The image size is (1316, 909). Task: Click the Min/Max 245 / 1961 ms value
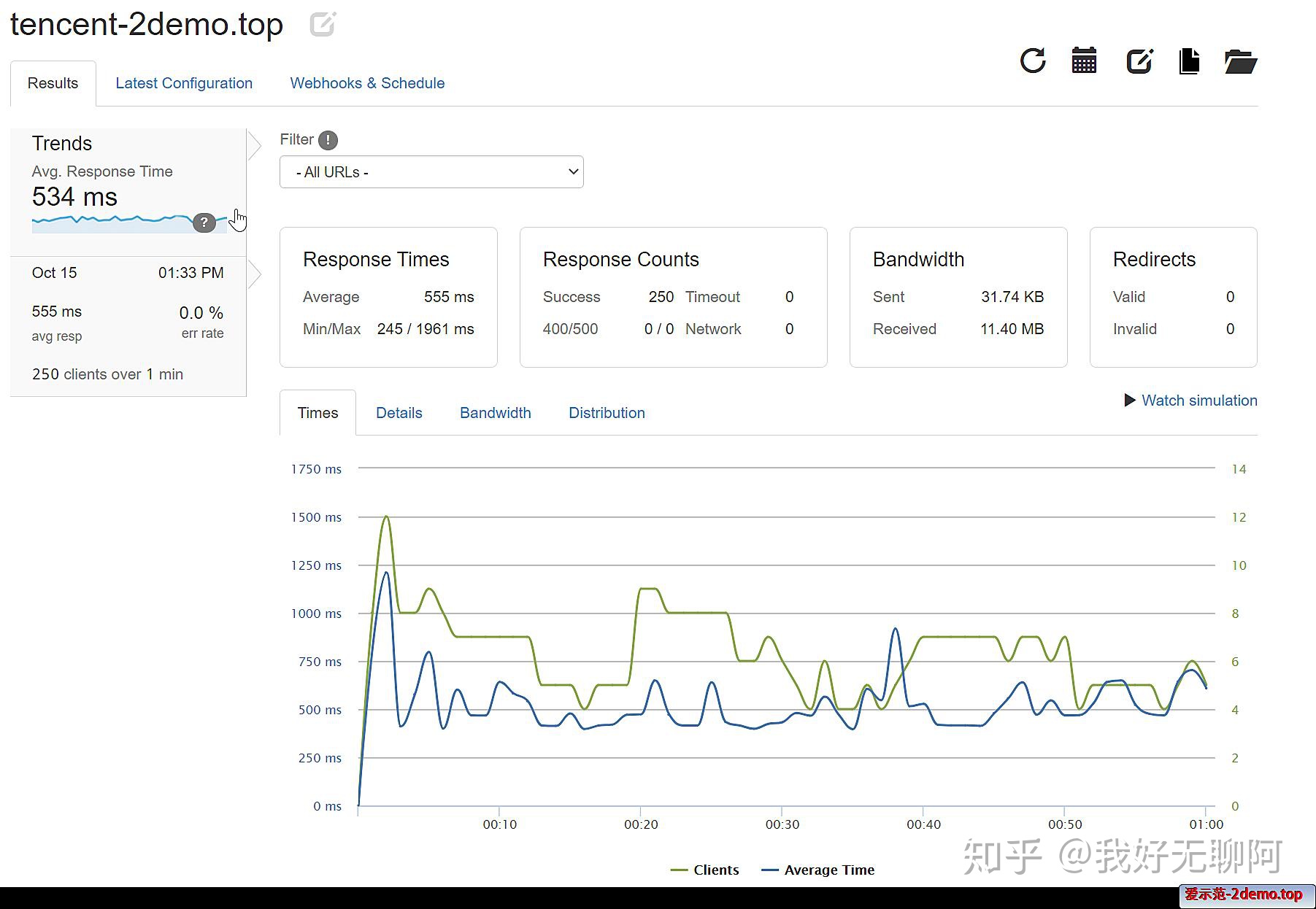click(426, 329)
